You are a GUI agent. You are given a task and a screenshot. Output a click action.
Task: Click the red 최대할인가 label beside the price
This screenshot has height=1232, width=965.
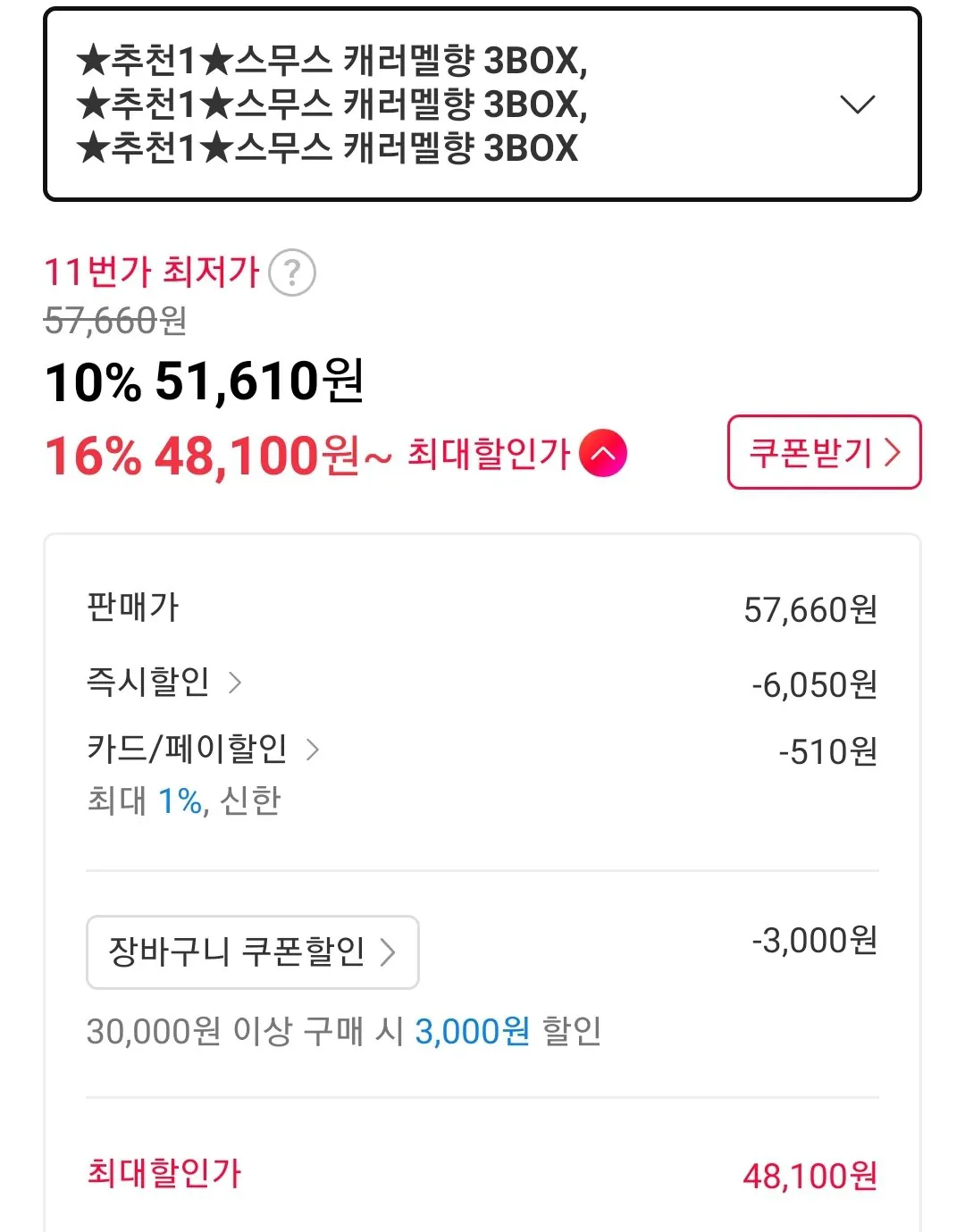coord(488,454)
